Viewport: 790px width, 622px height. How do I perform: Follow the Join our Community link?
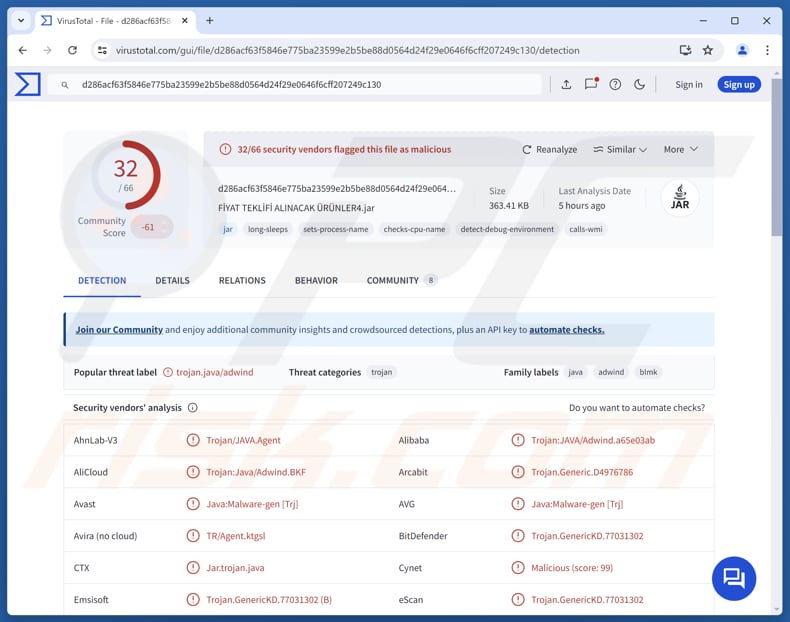[x=119, y=330]
